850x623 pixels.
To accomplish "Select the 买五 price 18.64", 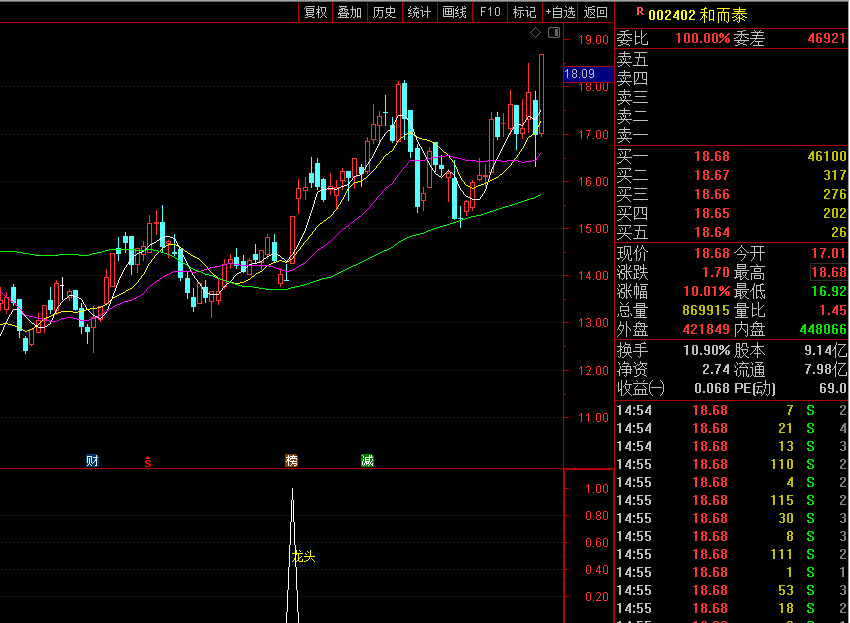I will (712, 233).
